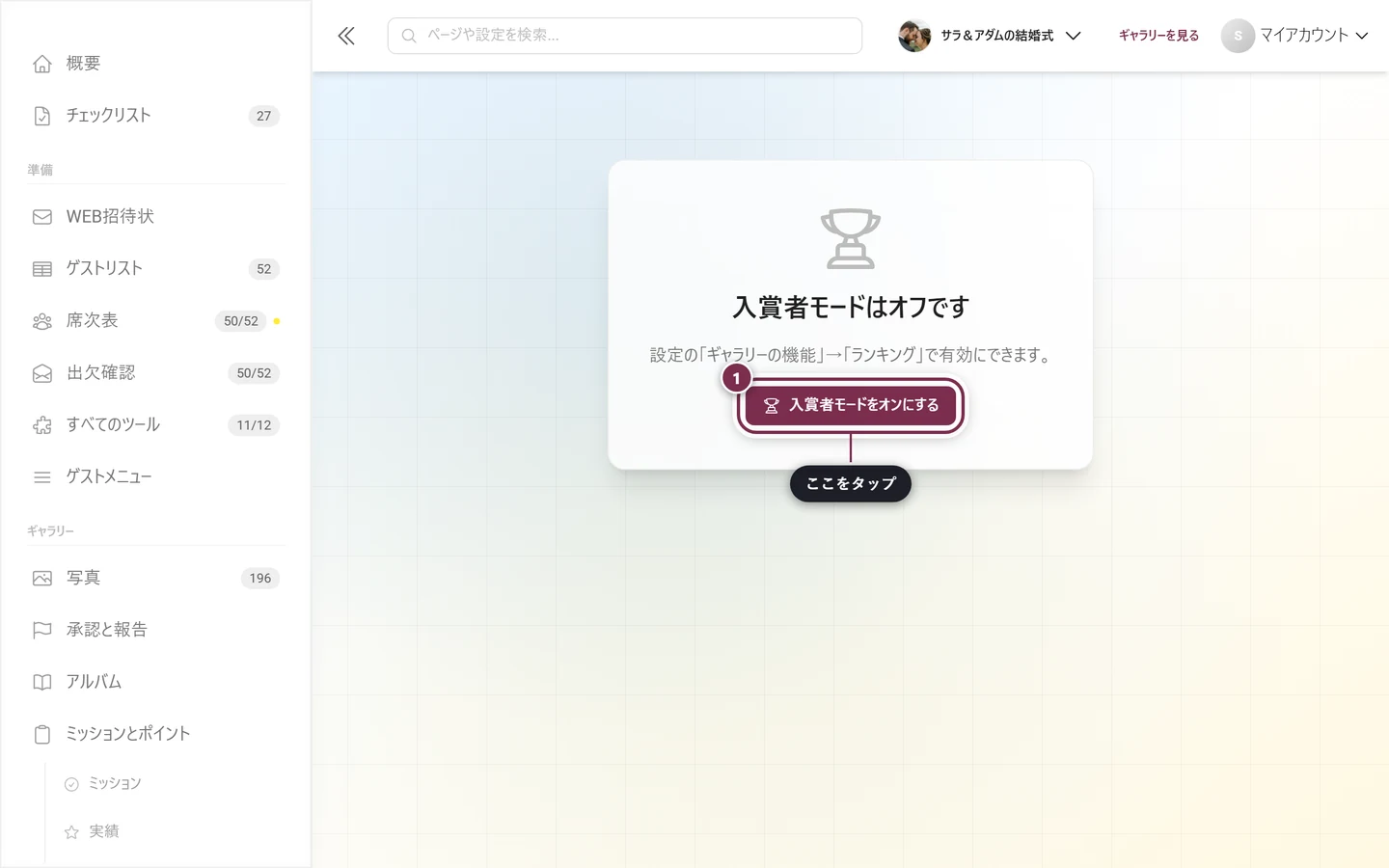The image size is (1389, 868).
Task: Click the 11/12 tools count badge
Action: click(x=254, y=425)
